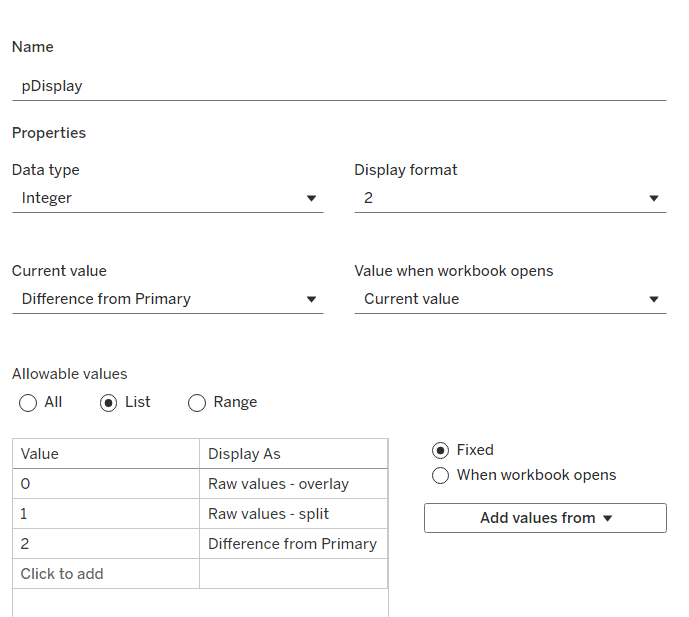Click the value cell containing 0
The height and width of the screenshot is (617, 689).
105,484
